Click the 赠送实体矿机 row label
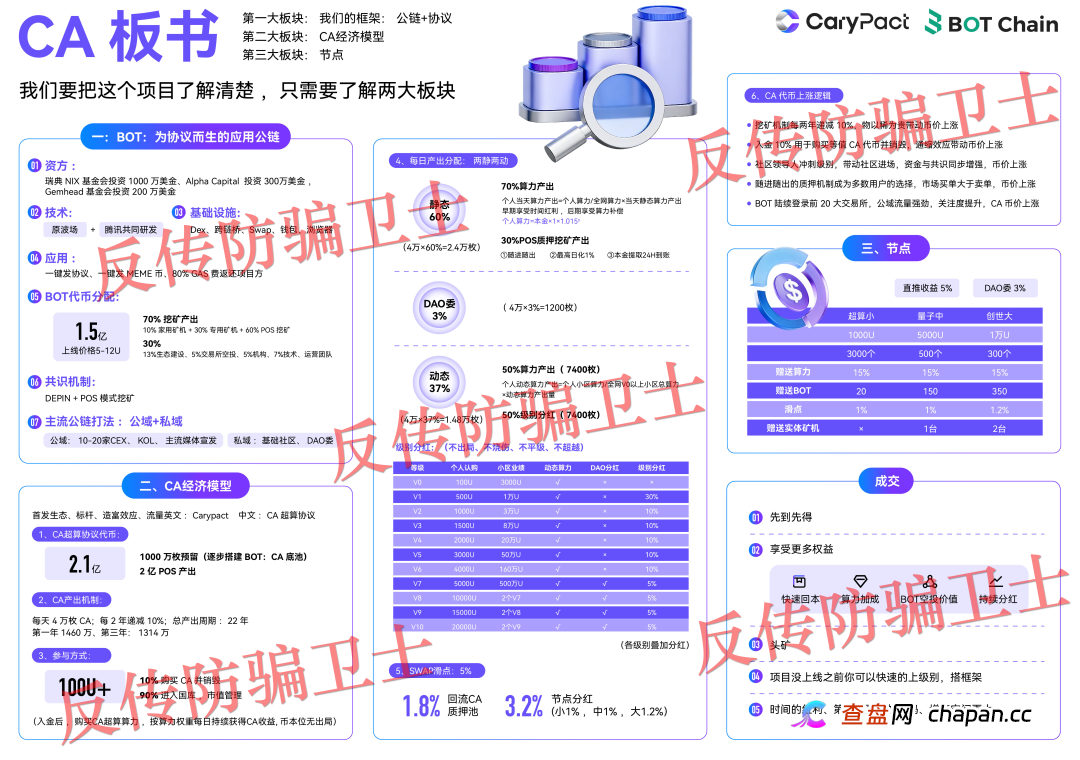Image resolution: width=1080 pixels, height=760 pixels. pos(793,428)
